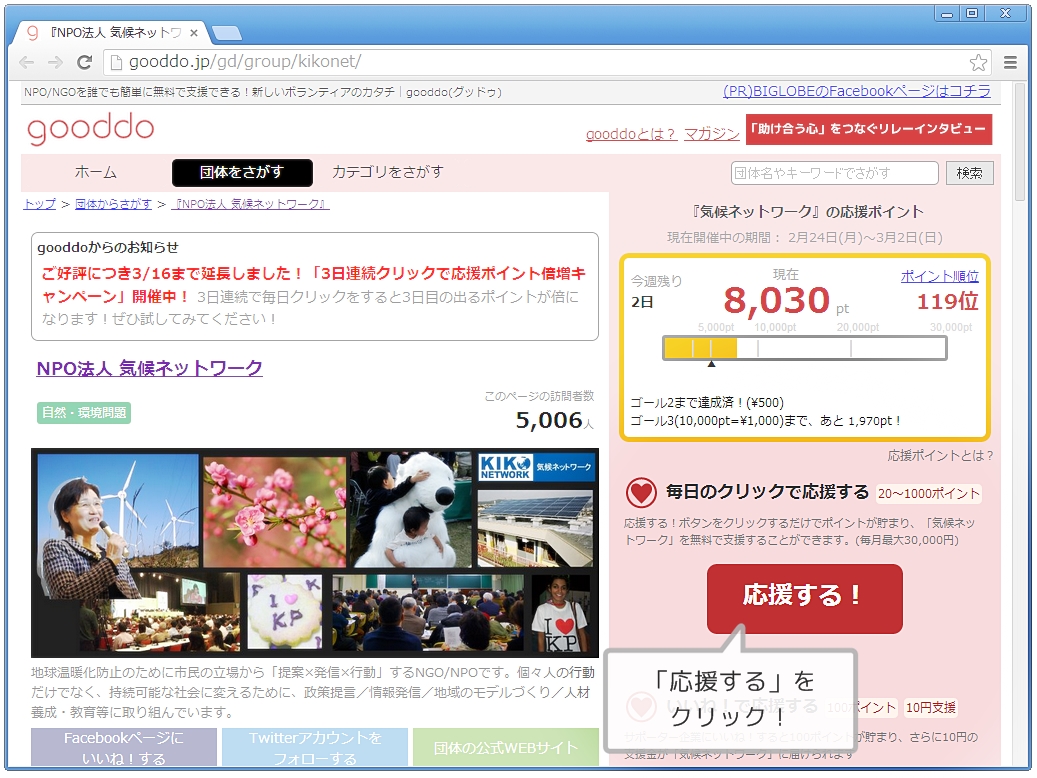The height and width of the screenshot is (778, 1037).
Task: Click the 10円支援 label
Action: click(931, 708)
